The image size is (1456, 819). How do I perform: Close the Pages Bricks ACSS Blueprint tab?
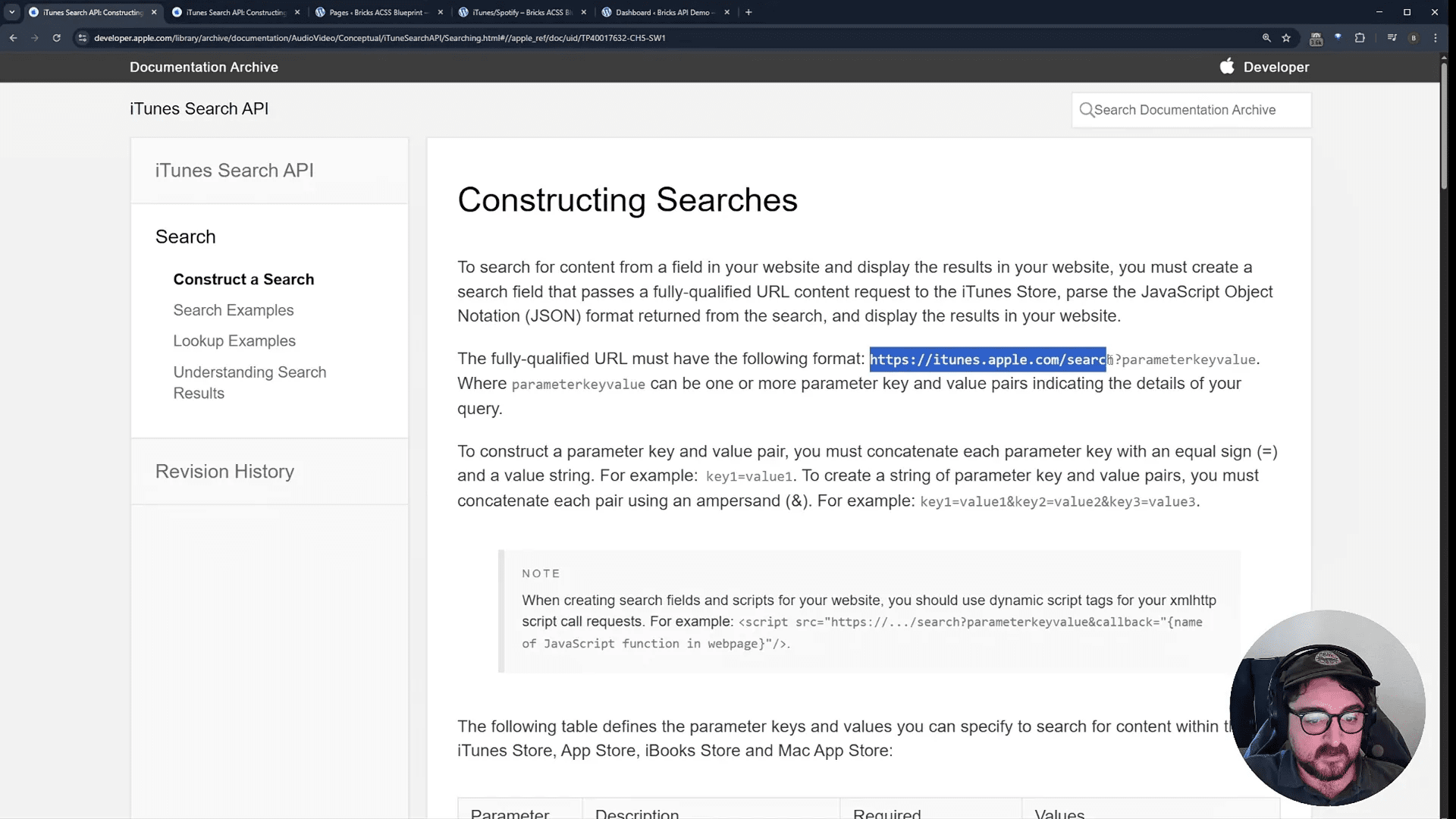[441, 12]
